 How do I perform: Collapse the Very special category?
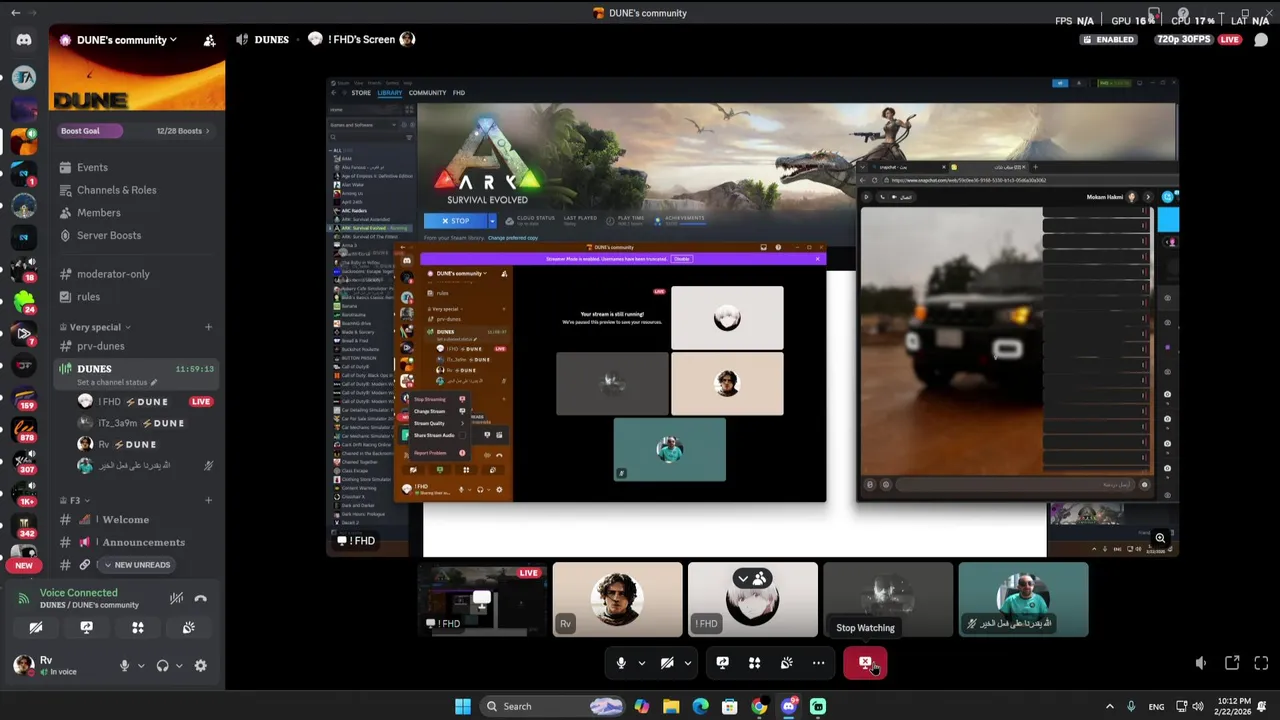point(95,327)
